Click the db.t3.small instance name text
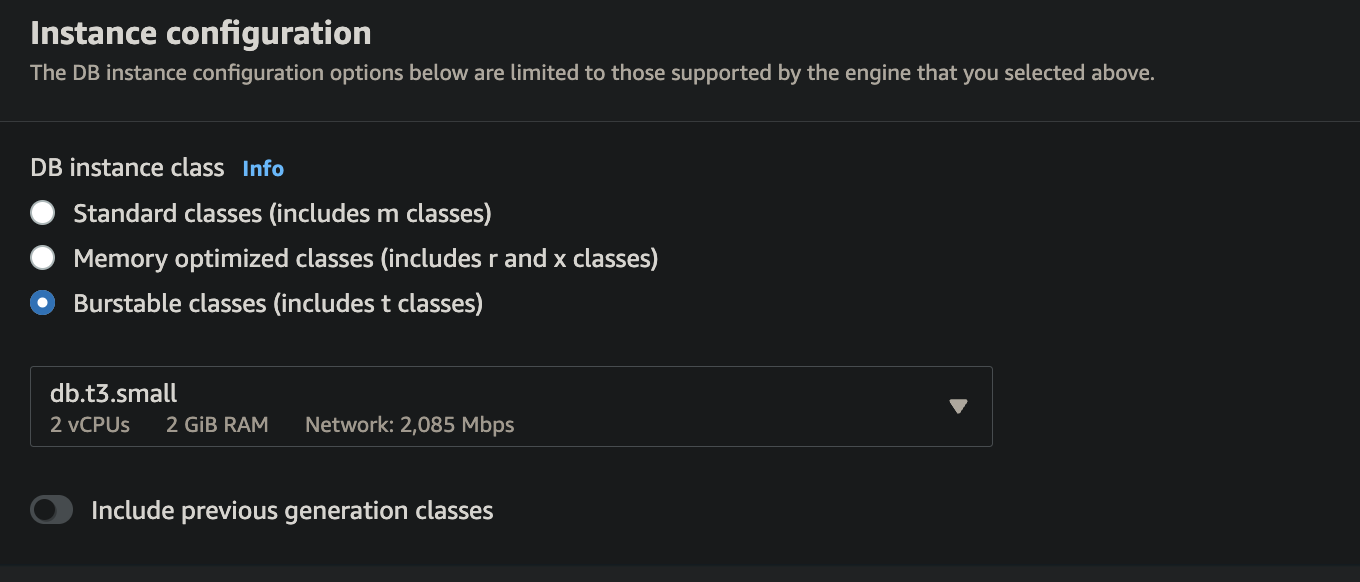The height and width of the screenshot is (582, 1360). click(x=113, y=393)
